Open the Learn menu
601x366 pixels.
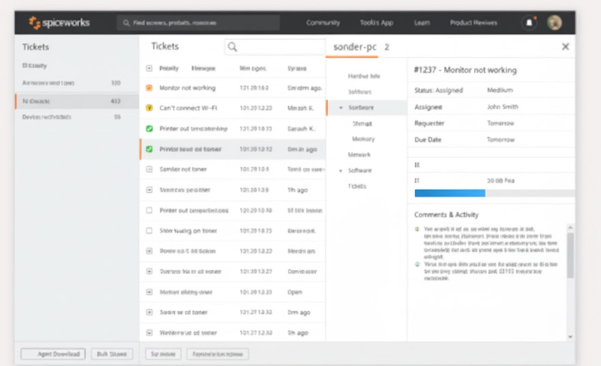coord(422,23)
